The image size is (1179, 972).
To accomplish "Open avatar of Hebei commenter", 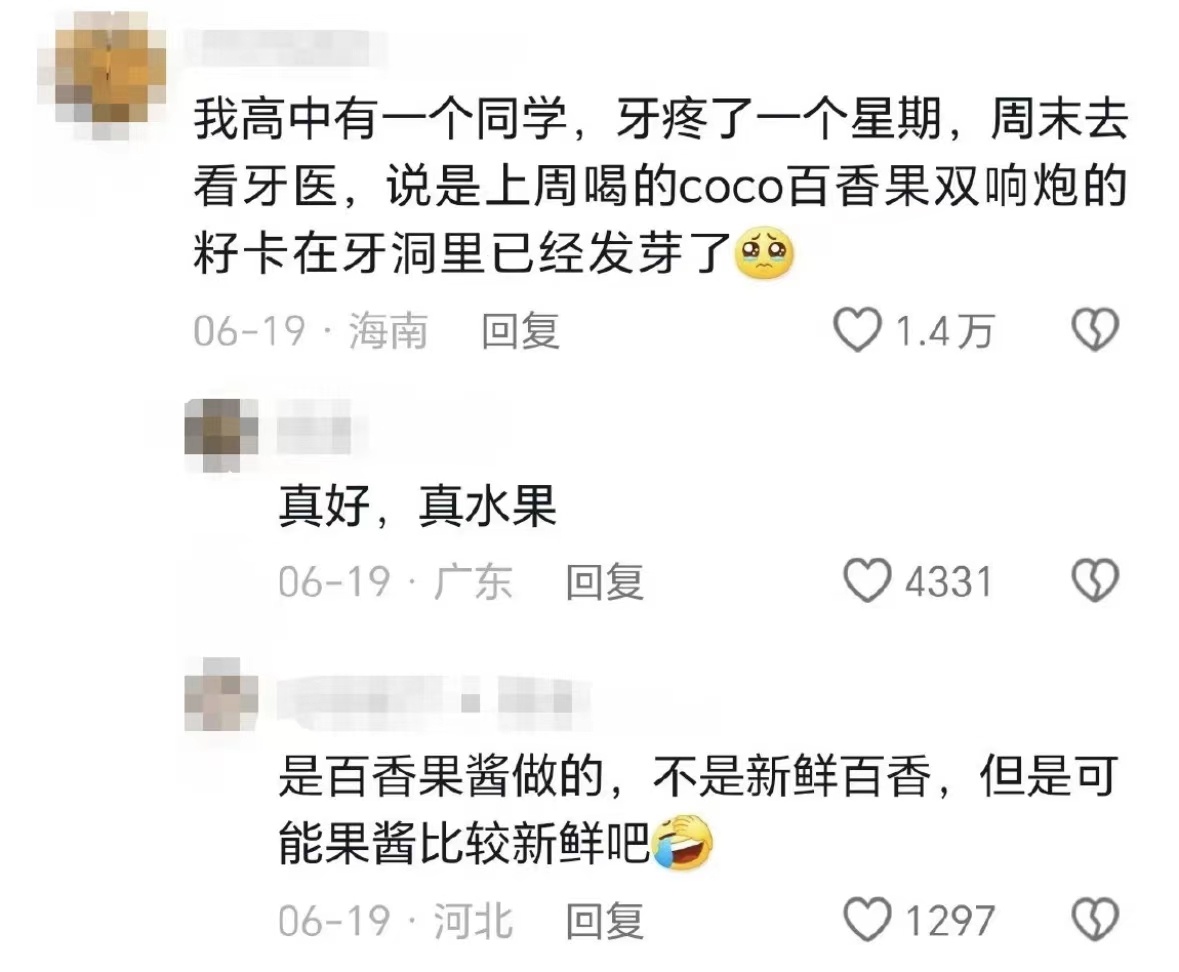I will [x=221, y=694].
